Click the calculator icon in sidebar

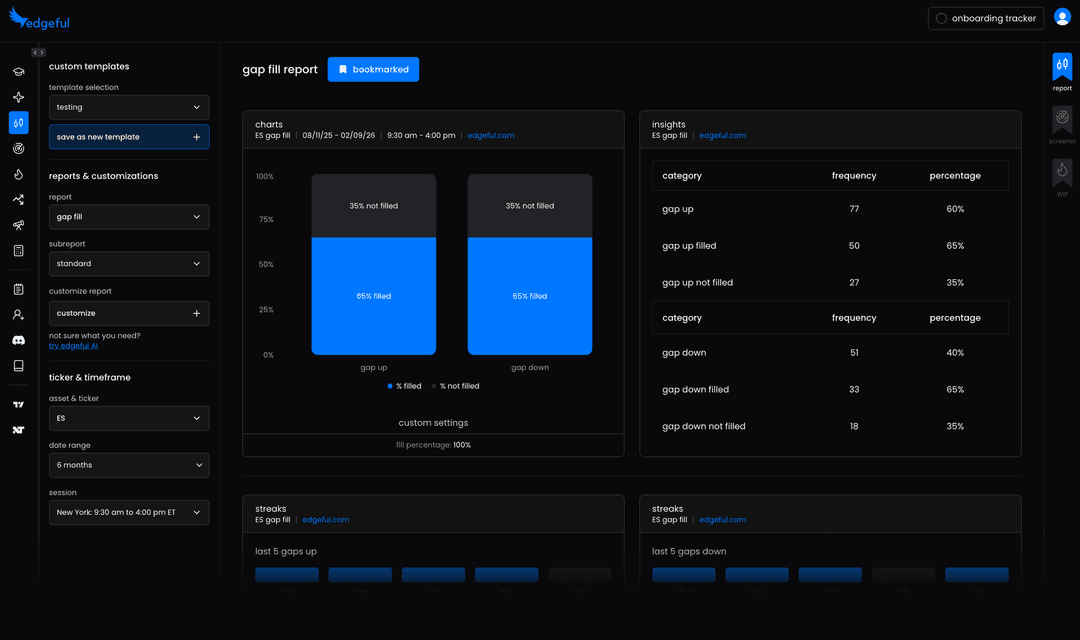(18, 250)
